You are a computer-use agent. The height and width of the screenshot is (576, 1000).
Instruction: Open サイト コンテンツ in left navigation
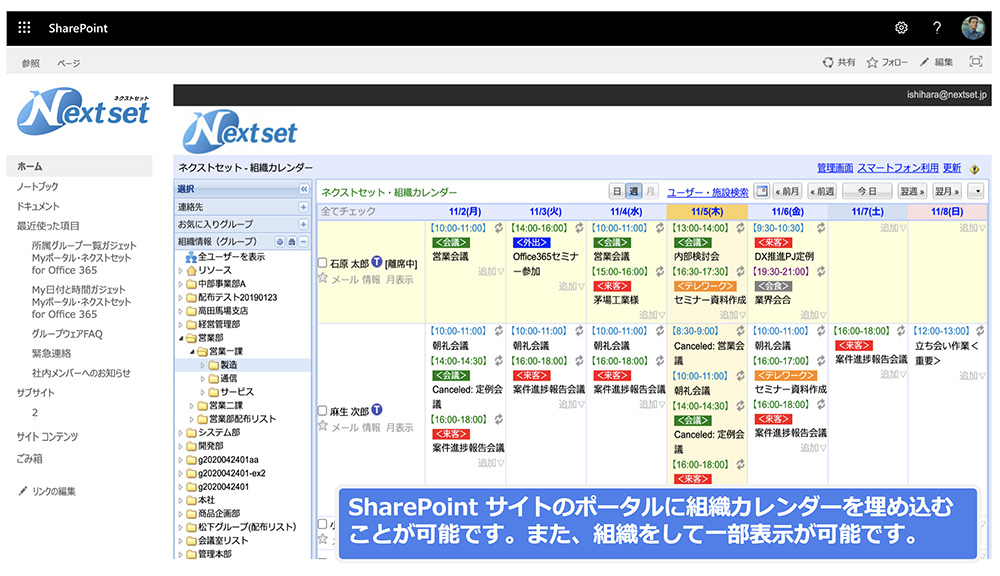coord(47,436)
